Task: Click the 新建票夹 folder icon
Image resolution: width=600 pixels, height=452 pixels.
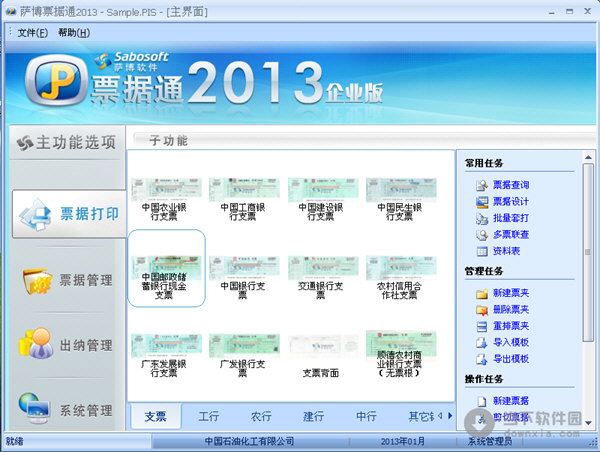Action: tap(482, 293)
